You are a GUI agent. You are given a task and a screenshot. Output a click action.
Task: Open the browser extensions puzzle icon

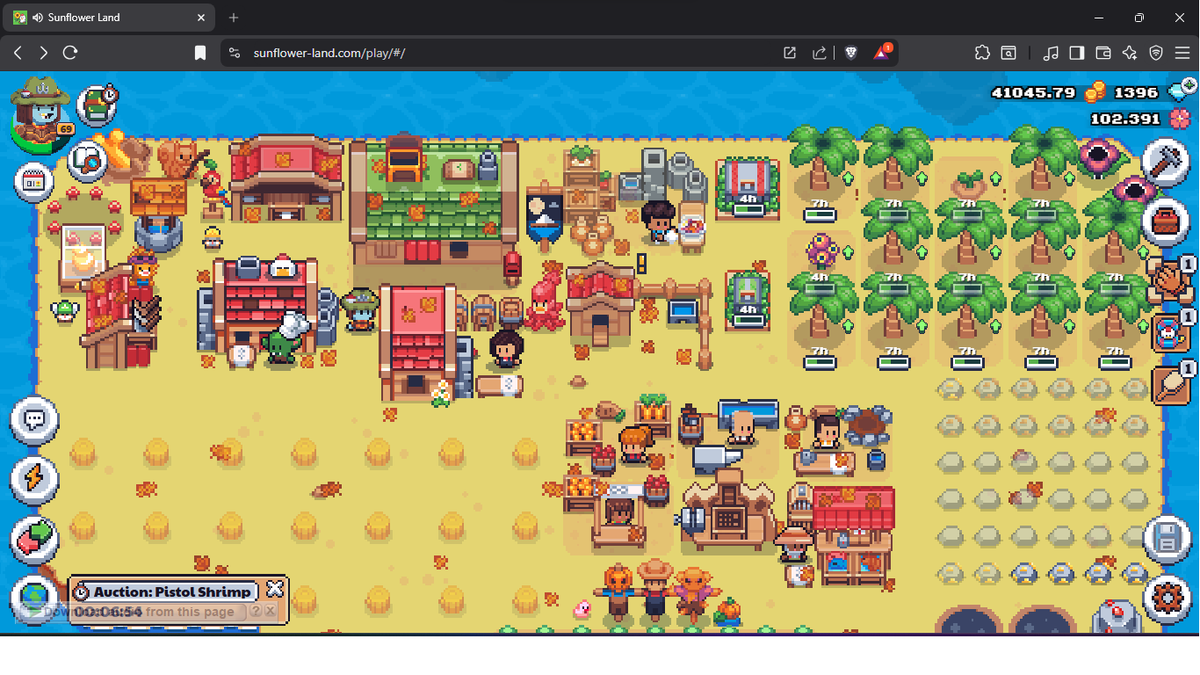click(x=982, y=53)
